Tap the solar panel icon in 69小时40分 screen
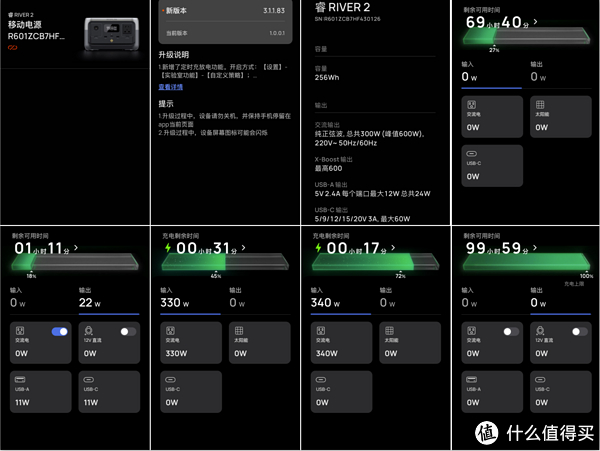 [540, 104]
